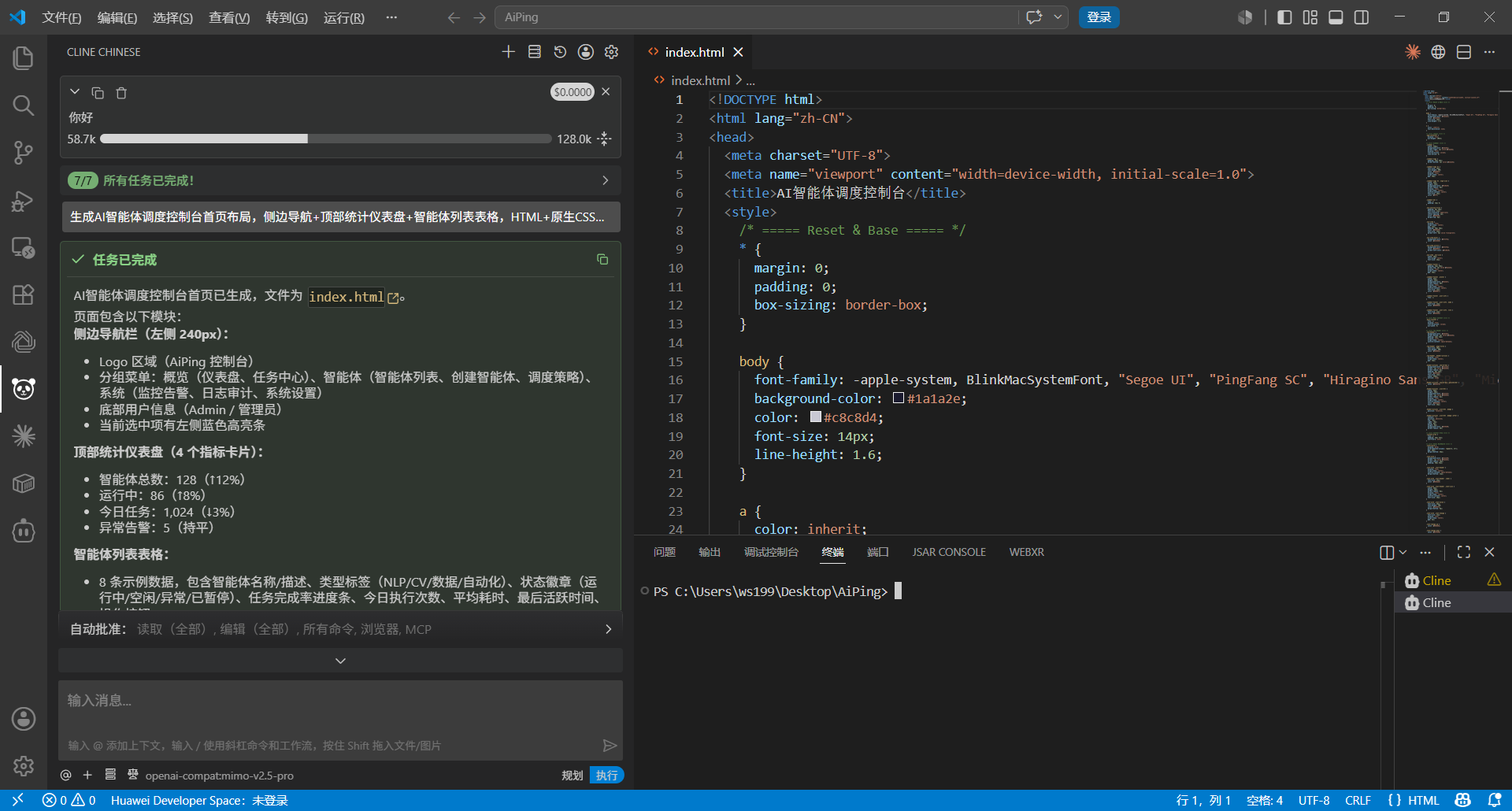This screenshot has height=811, width=1512.
Task: Click Huawei Developer Space: 未登录 status
Action: coord(199,800)
